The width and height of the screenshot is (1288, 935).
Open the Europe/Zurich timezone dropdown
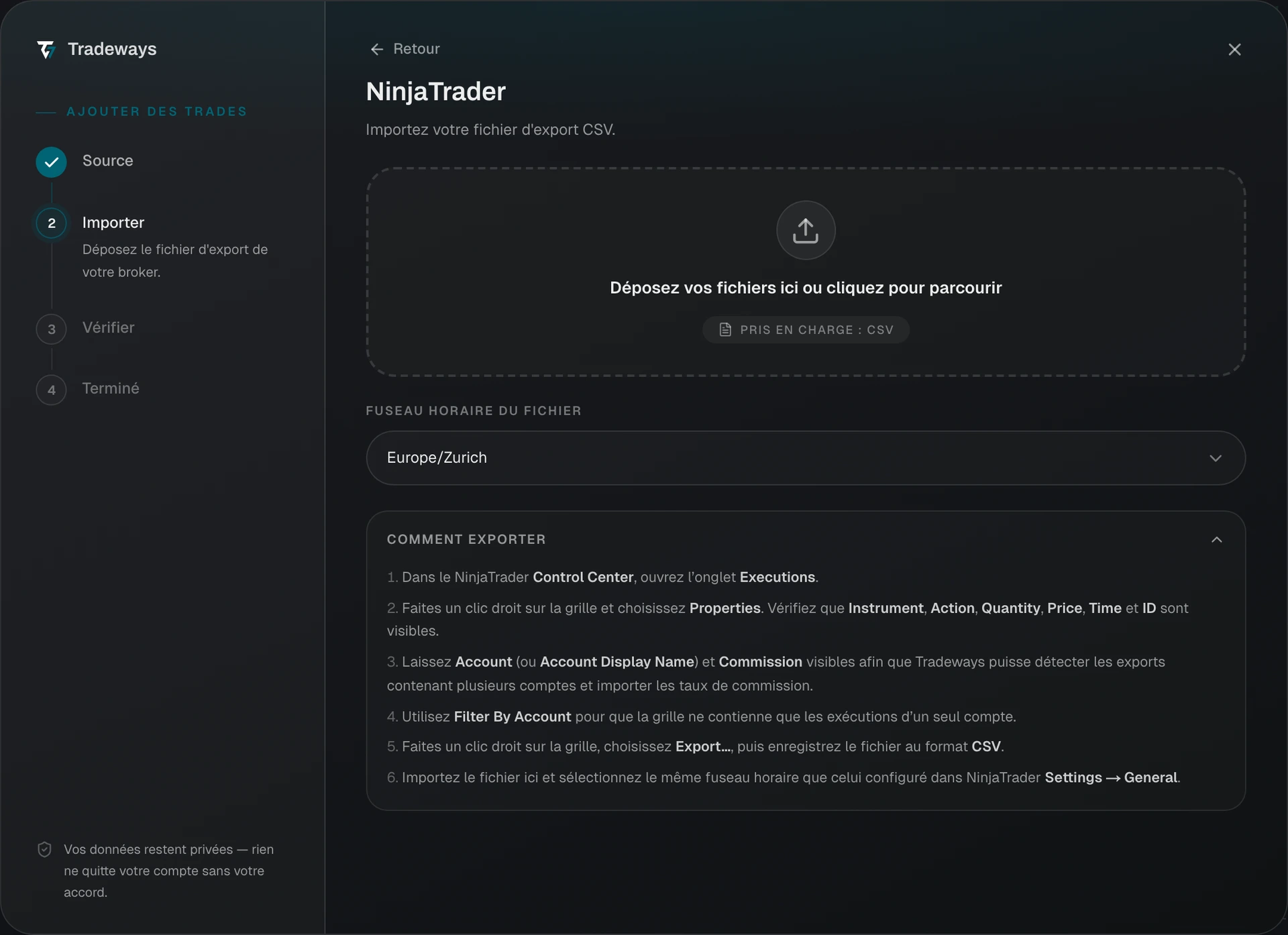(806, 458)
